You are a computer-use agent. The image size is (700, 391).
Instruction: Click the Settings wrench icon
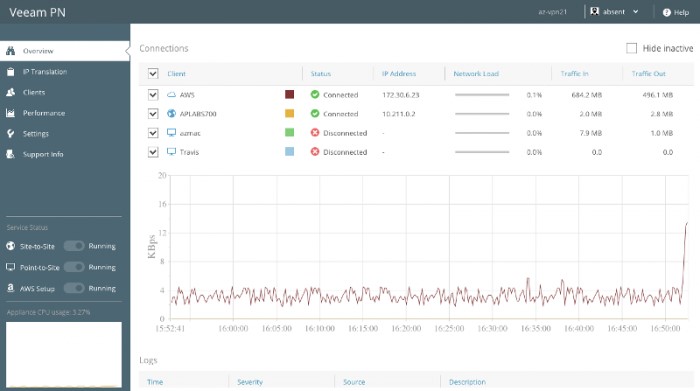click(11, 133)
